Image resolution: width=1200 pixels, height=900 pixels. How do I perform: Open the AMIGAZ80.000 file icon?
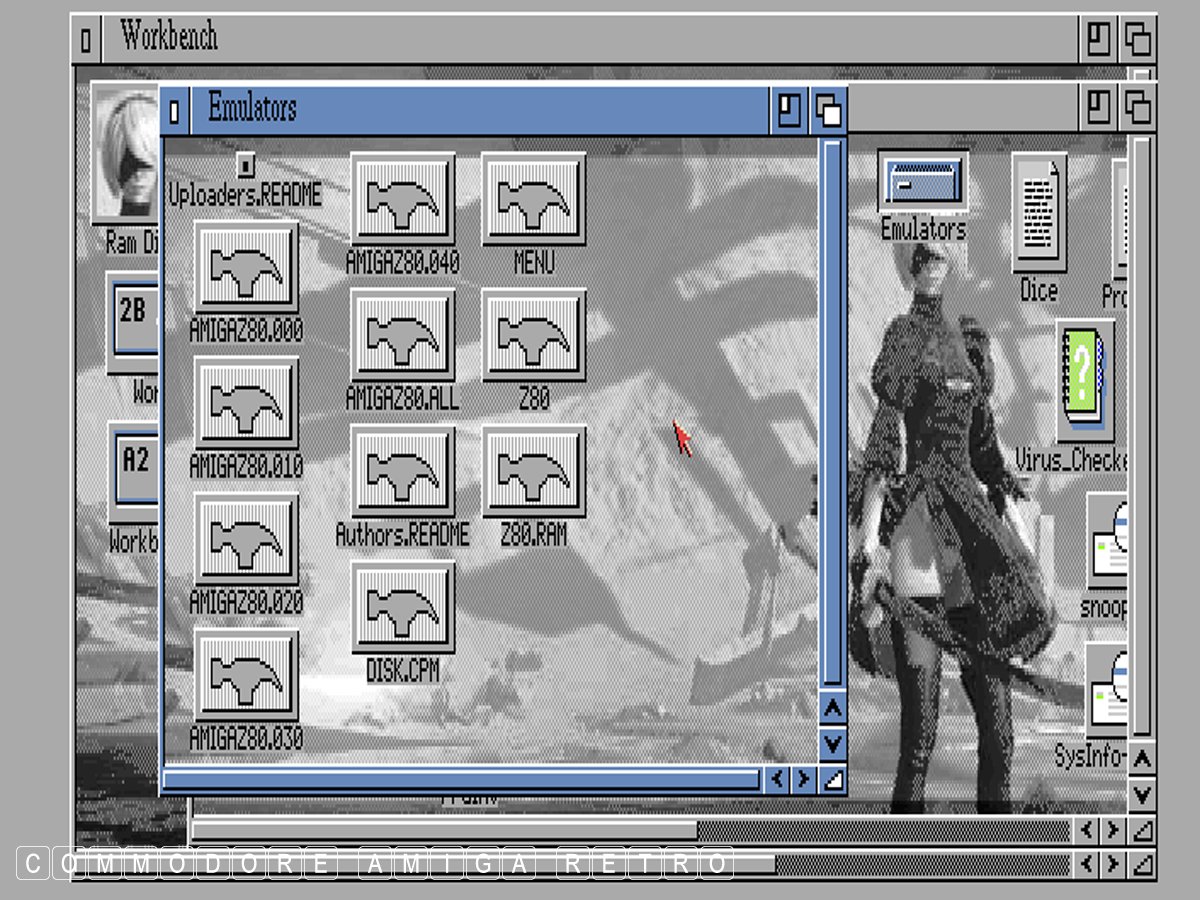tap(246, 267)
